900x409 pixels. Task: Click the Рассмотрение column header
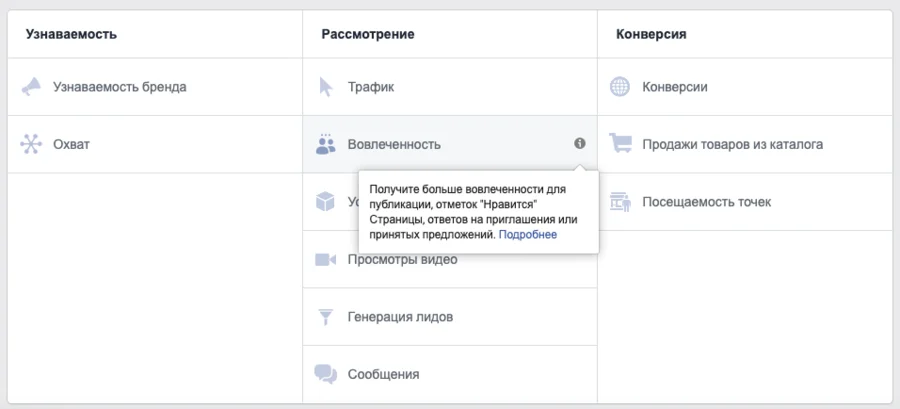(x=368, y=34)
